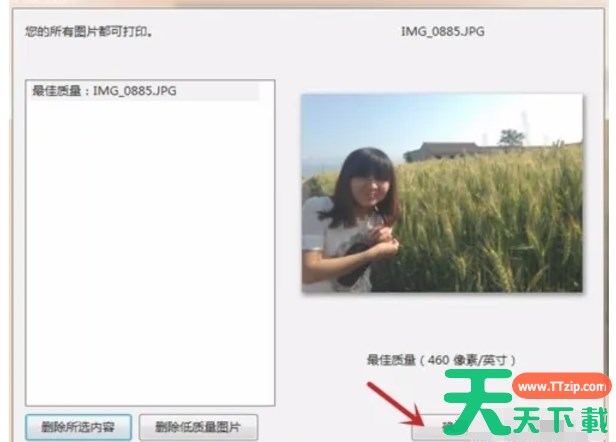Click the IMG_0885.JPG filename above the preview
The image size is (616, 442).
point(442,32)
